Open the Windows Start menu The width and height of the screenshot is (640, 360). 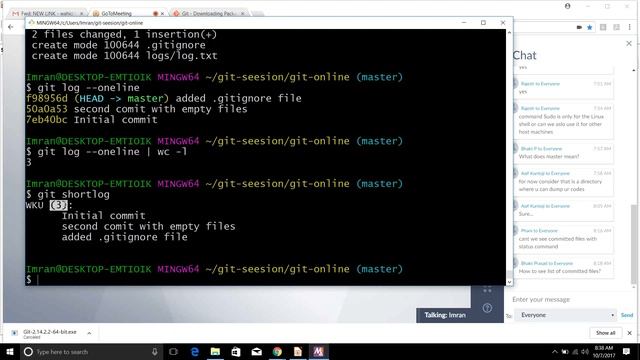9,351
